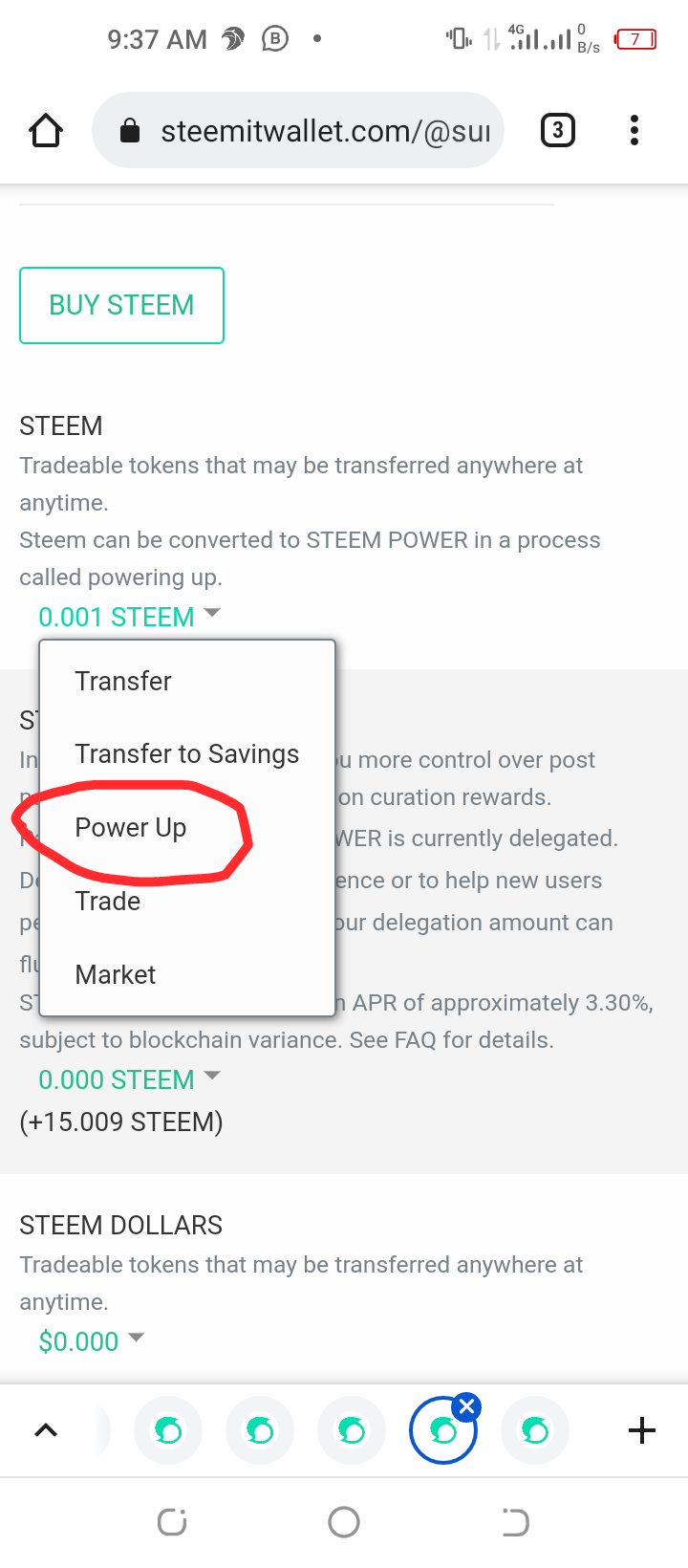This screenshot has width=688, height=1568.
Task: Tap the padlock icon in address bar
Action: click(130, 131)
